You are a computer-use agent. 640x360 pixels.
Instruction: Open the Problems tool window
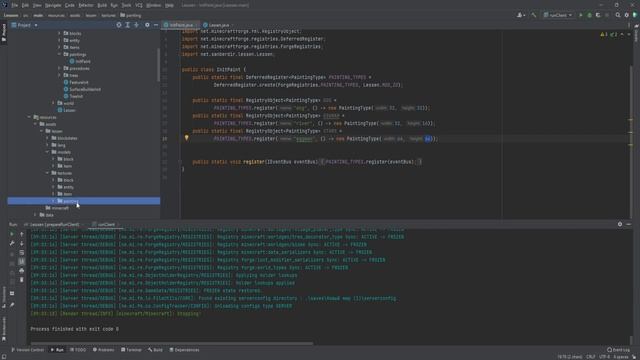103,350
